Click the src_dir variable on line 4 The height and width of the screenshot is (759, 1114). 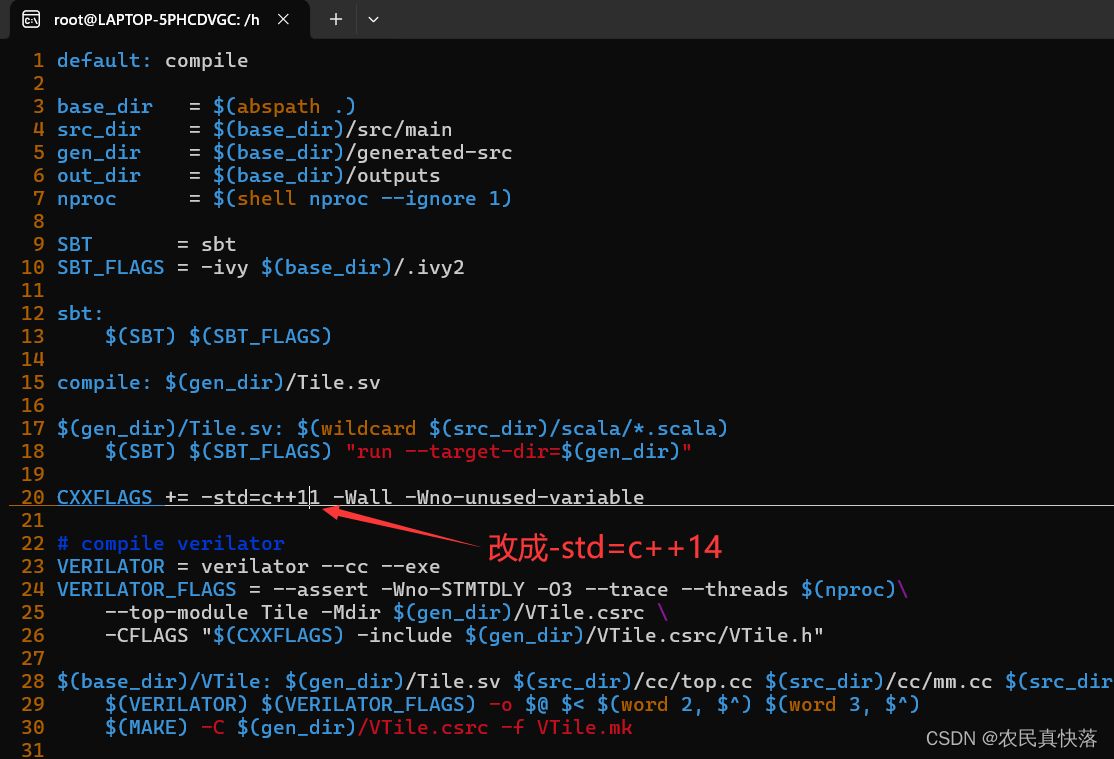click(99, 129)
